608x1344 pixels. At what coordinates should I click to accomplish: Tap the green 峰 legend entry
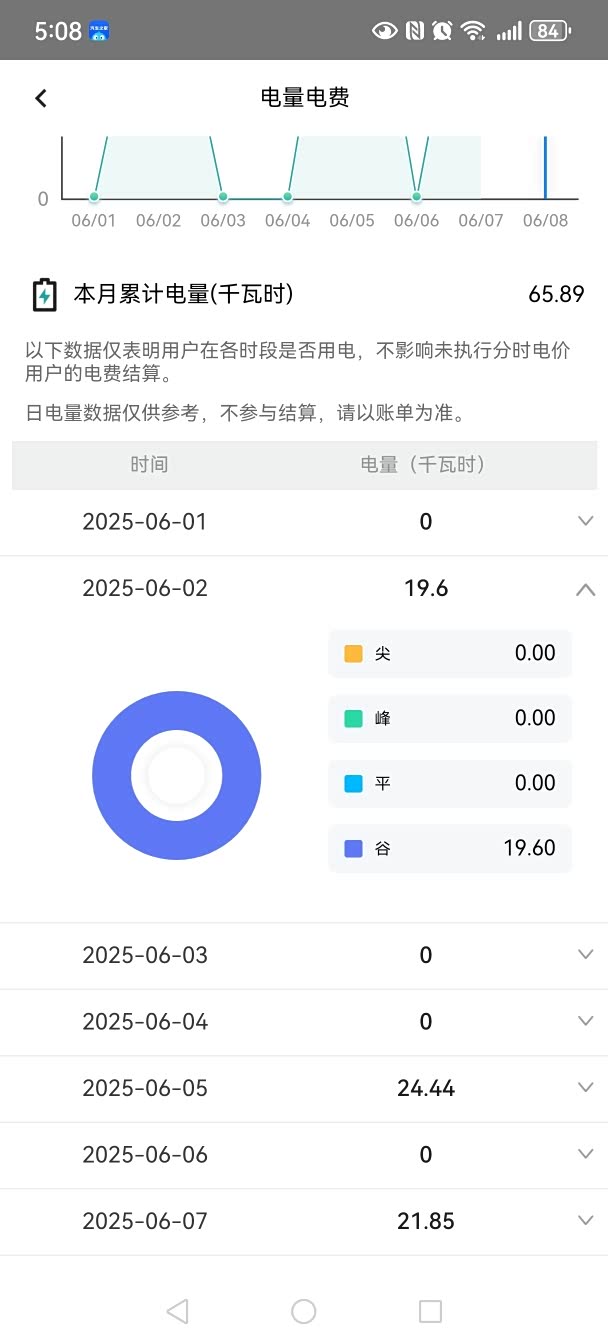pyautogui.click(x=450, y=718)
